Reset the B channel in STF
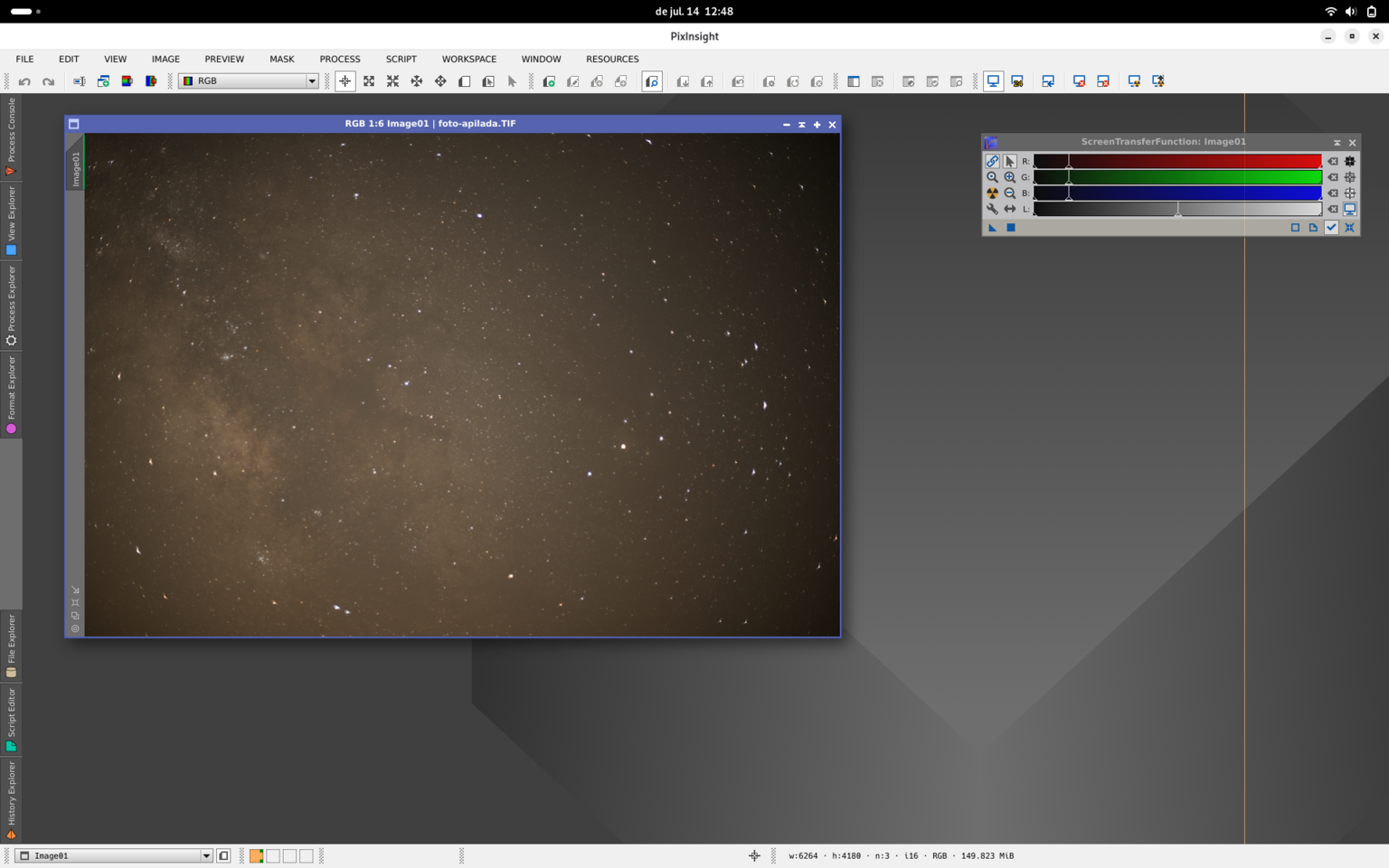Viewport: 1389px width, 868px height. pyautogui.click(x=1333, y=193)
